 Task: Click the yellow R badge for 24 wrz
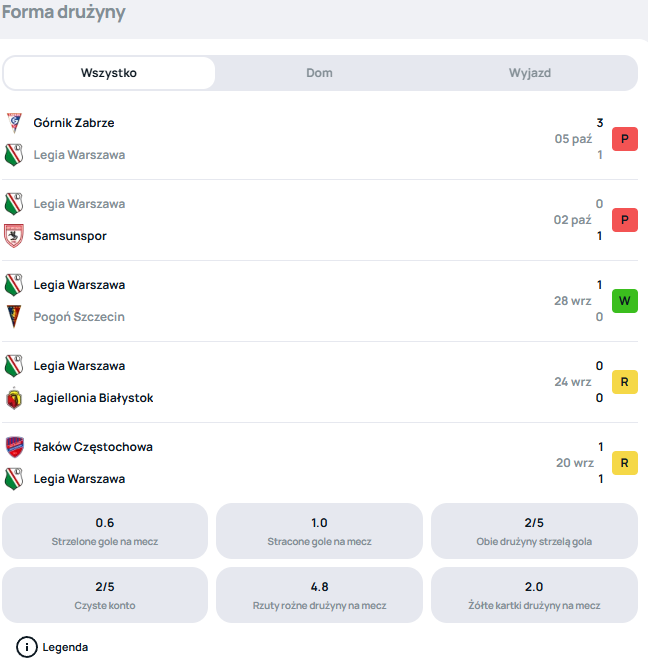coord(624,382)
